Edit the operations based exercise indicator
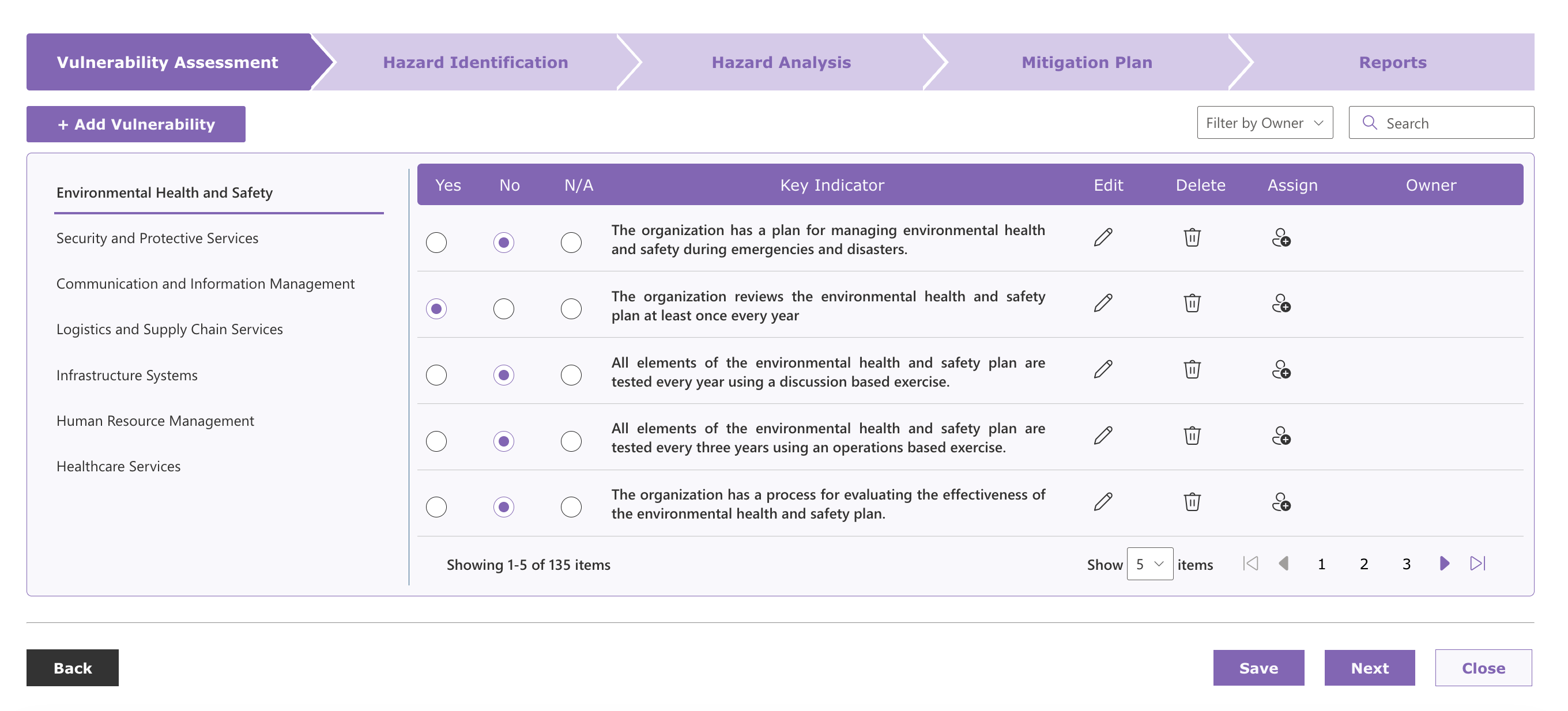Screen dimensions: 1568x711 (1102, 436)
